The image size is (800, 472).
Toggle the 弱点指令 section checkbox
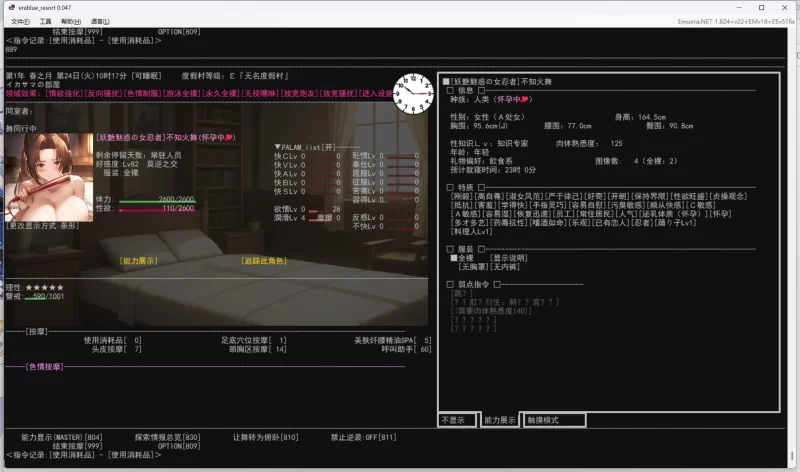[x=450, y=284]
